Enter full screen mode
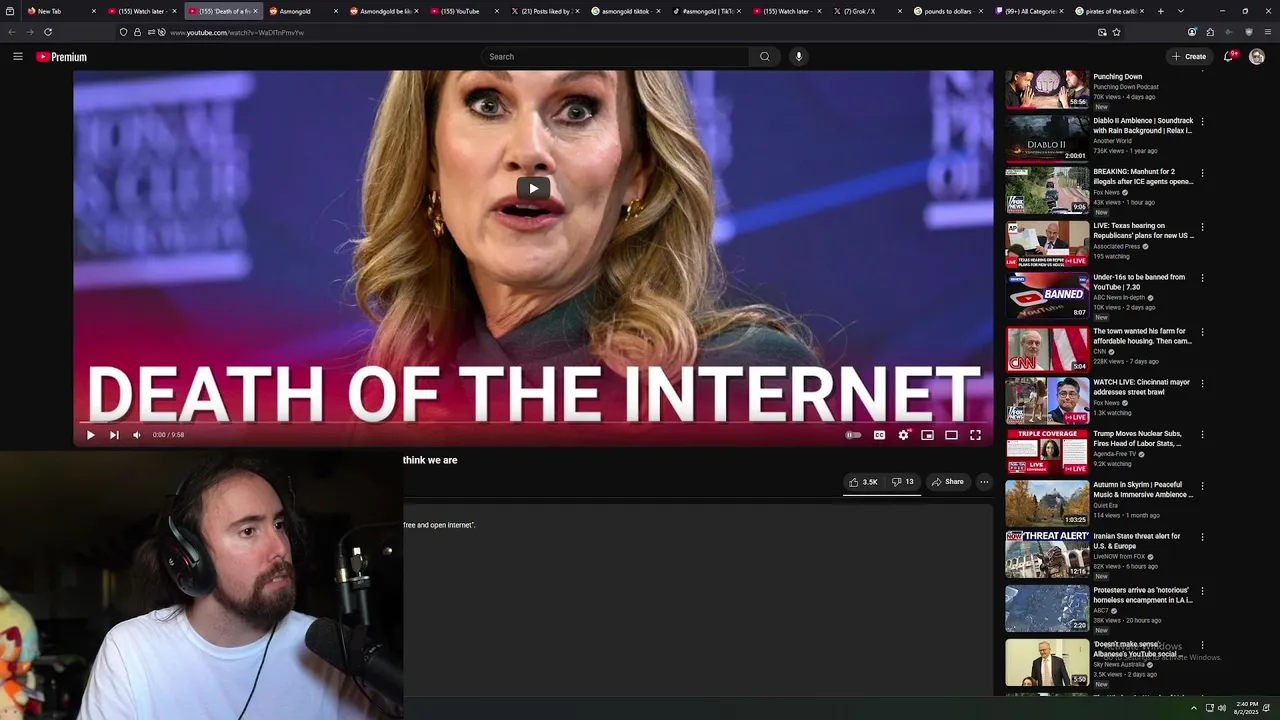The height and width of the screenshot is (720, 1280). 975,435
